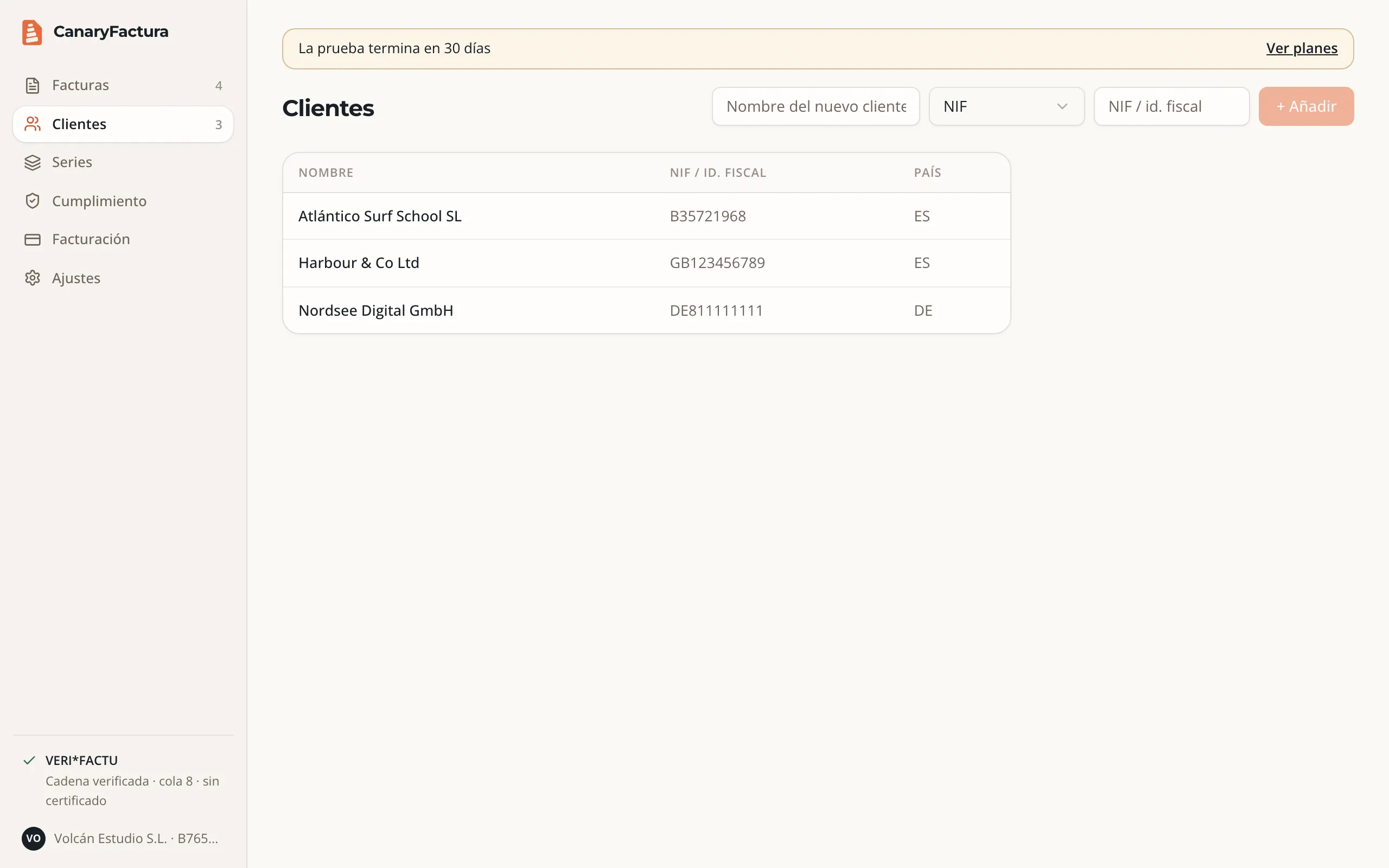Click the VERI*FACTU green checkmark icon

click(x=29, y=761)
